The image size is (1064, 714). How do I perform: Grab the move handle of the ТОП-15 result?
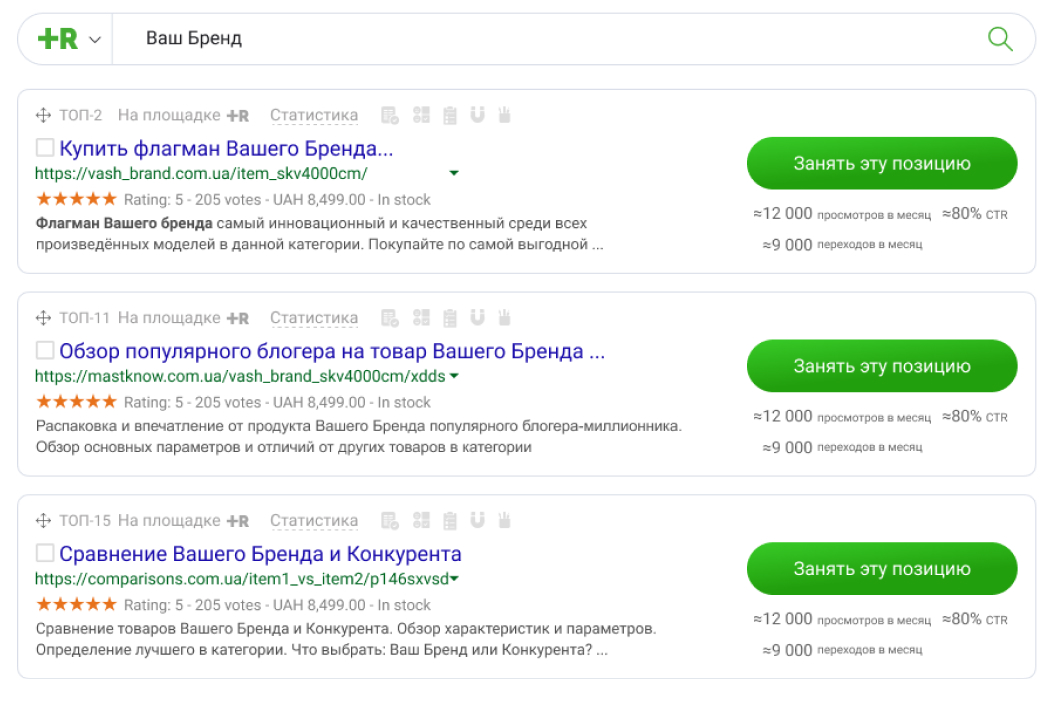point(43,521)
